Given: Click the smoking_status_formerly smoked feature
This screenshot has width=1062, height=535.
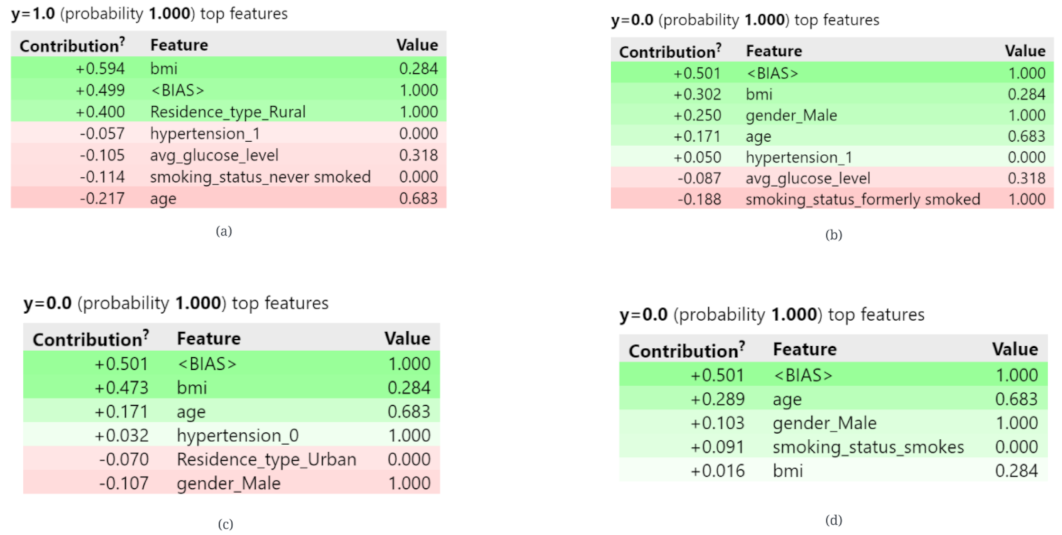Looking at the screenshot, I should point(862,199).
